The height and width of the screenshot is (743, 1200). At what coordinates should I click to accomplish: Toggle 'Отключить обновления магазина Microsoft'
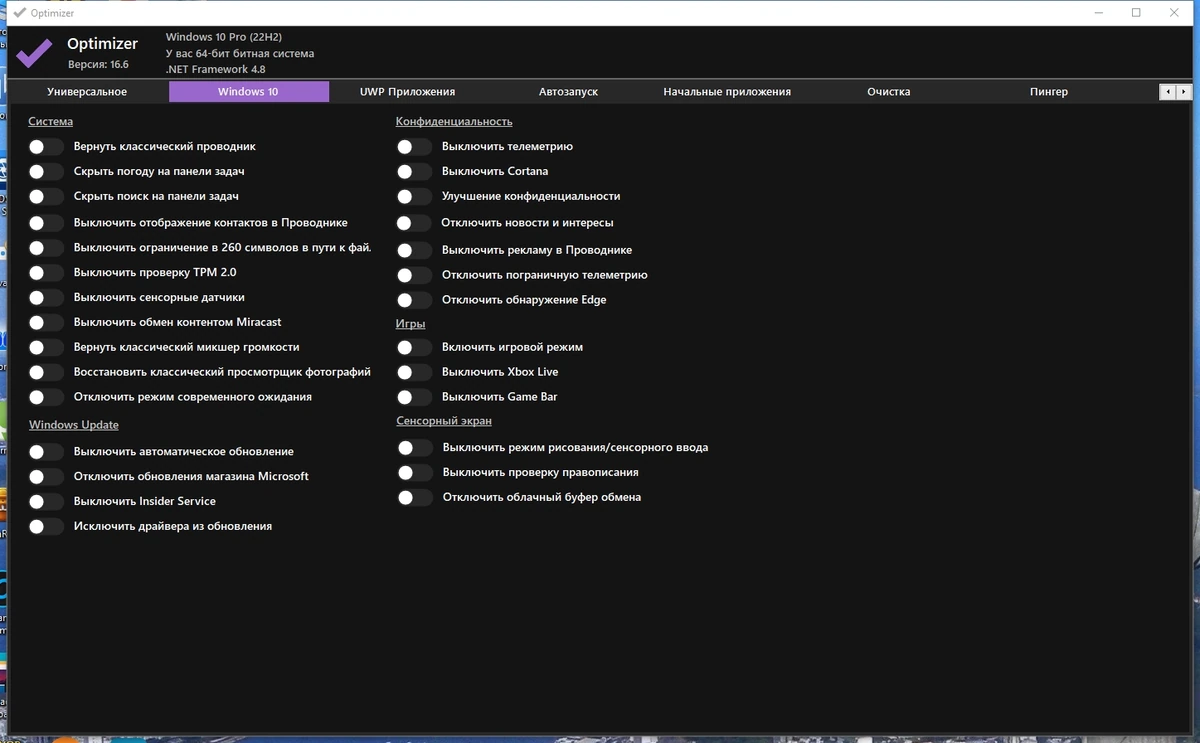46,477
